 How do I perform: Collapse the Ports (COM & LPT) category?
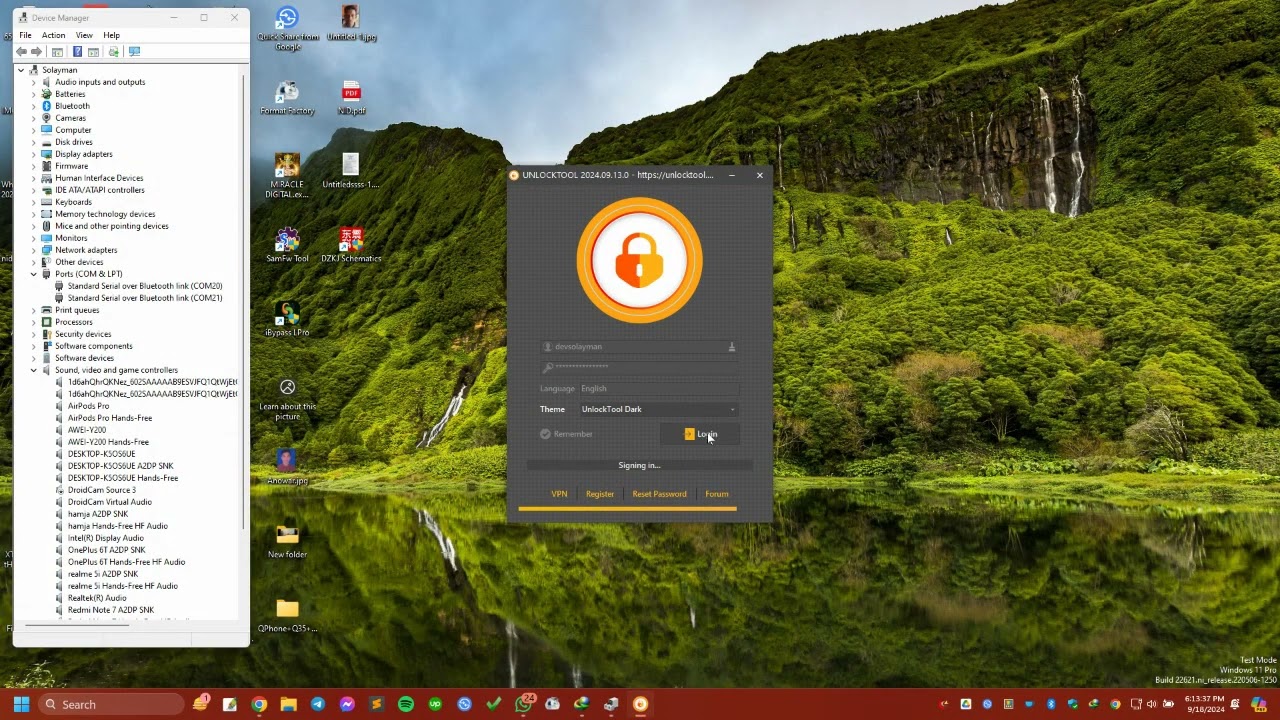(33, 274)
